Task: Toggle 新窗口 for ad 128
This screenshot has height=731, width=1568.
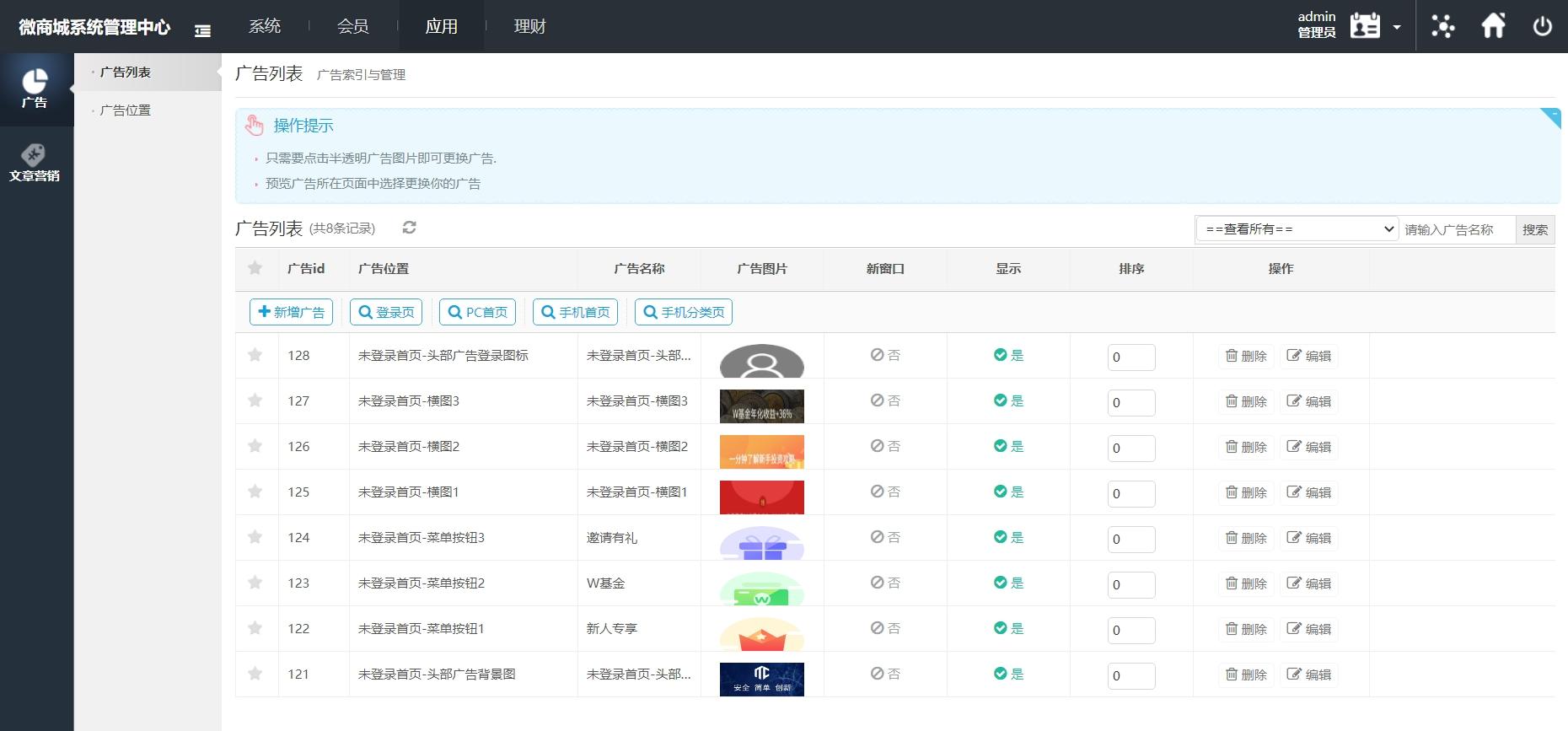Action: [885, 355]
